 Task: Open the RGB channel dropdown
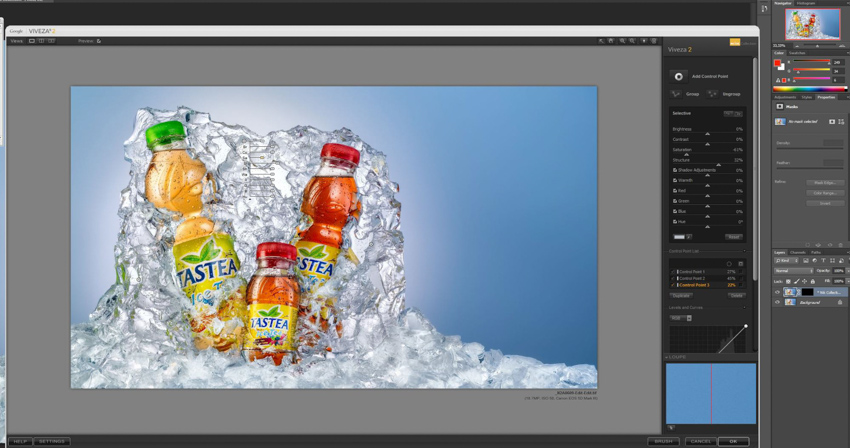[x=681, y=318]
